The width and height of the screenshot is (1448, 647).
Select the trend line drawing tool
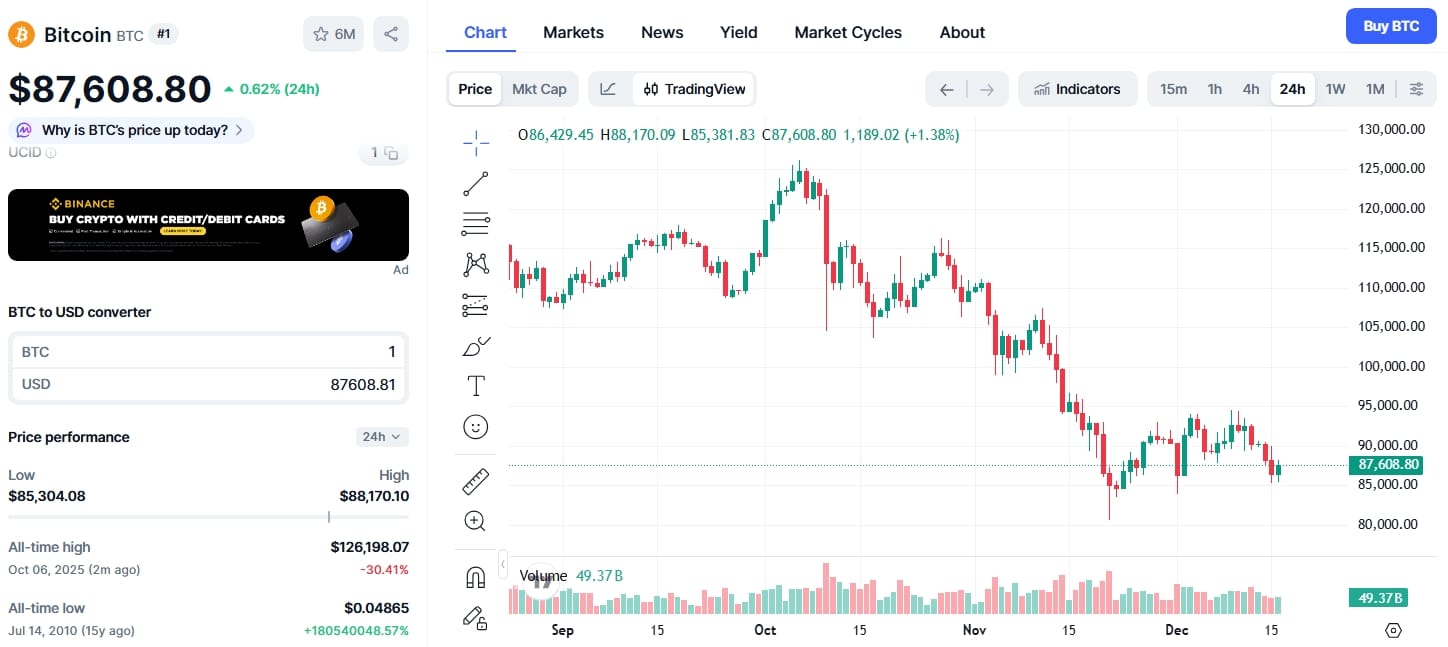[476, 183]
